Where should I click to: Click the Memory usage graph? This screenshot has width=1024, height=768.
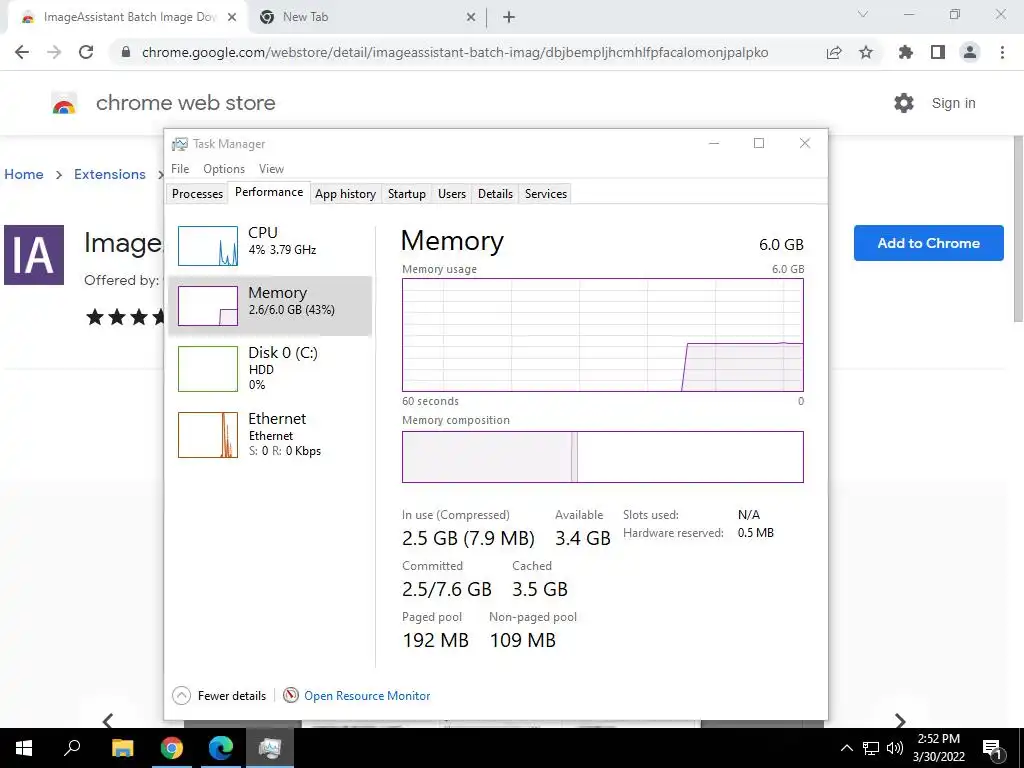(603, 335)
